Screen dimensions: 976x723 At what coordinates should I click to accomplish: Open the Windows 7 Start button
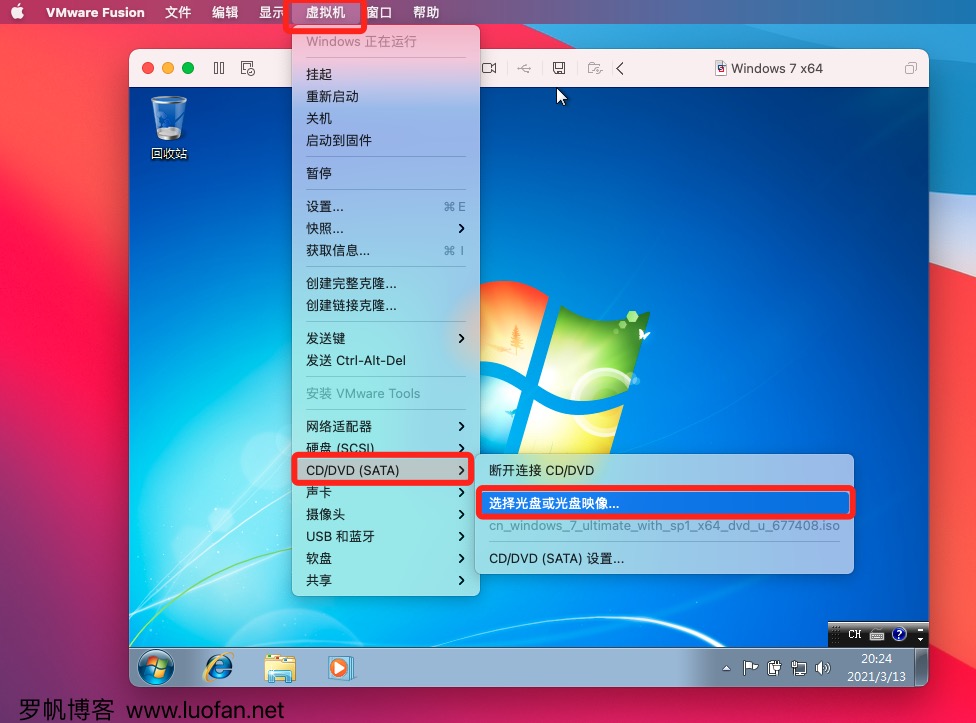tap(156, 668)
